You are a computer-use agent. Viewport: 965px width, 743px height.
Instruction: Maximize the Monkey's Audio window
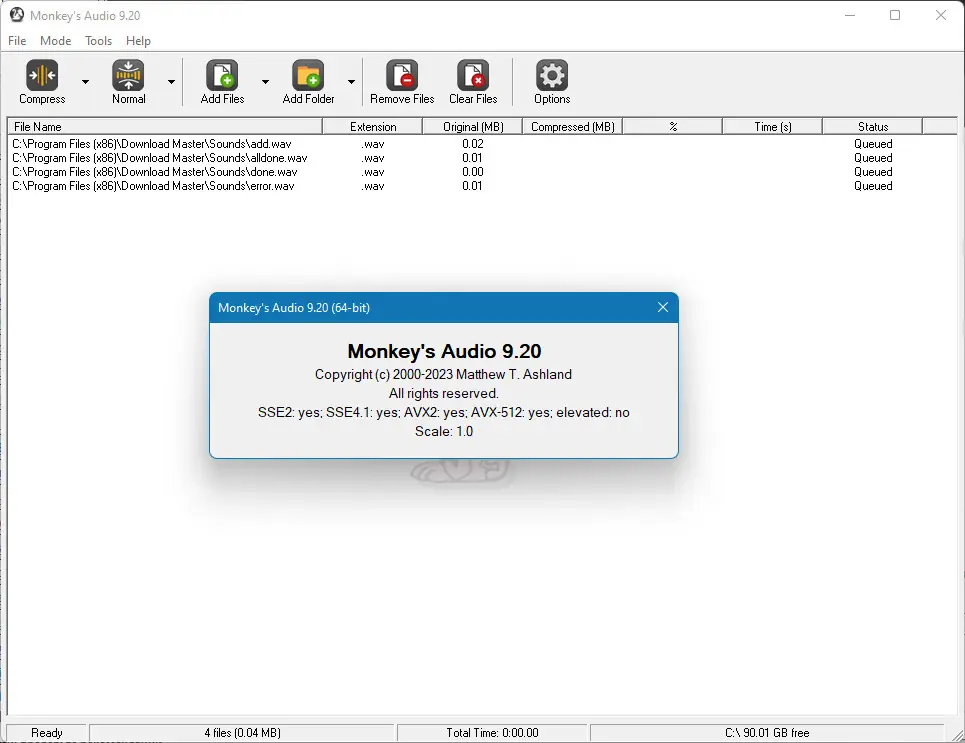click(x=895, y=15)
